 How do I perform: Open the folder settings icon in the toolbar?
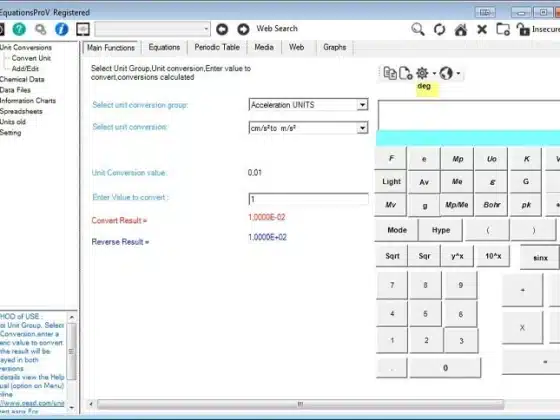click(503, 29)
